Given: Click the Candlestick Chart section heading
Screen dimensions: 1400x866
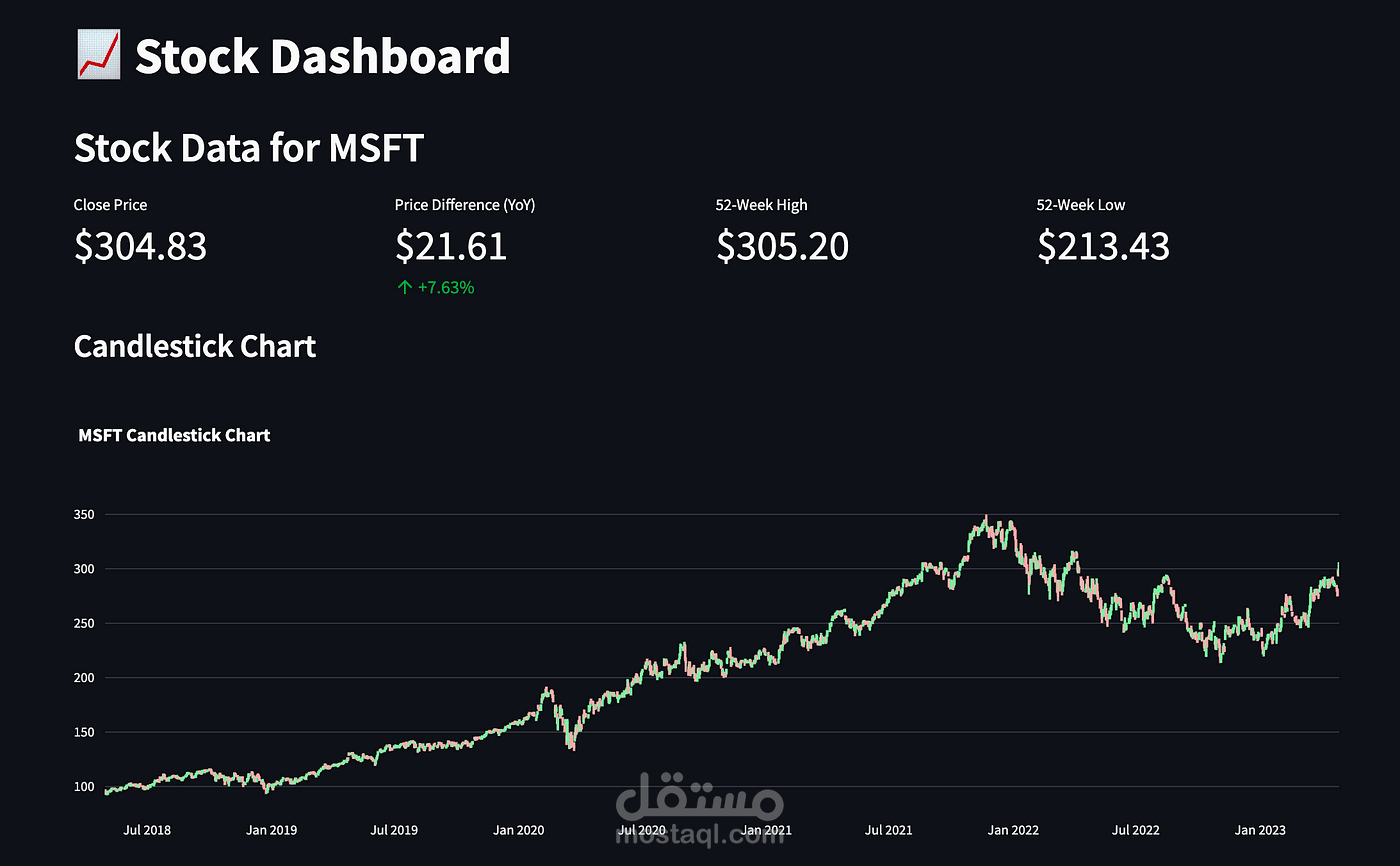Looking at the screenshot, I should (195, 347).
